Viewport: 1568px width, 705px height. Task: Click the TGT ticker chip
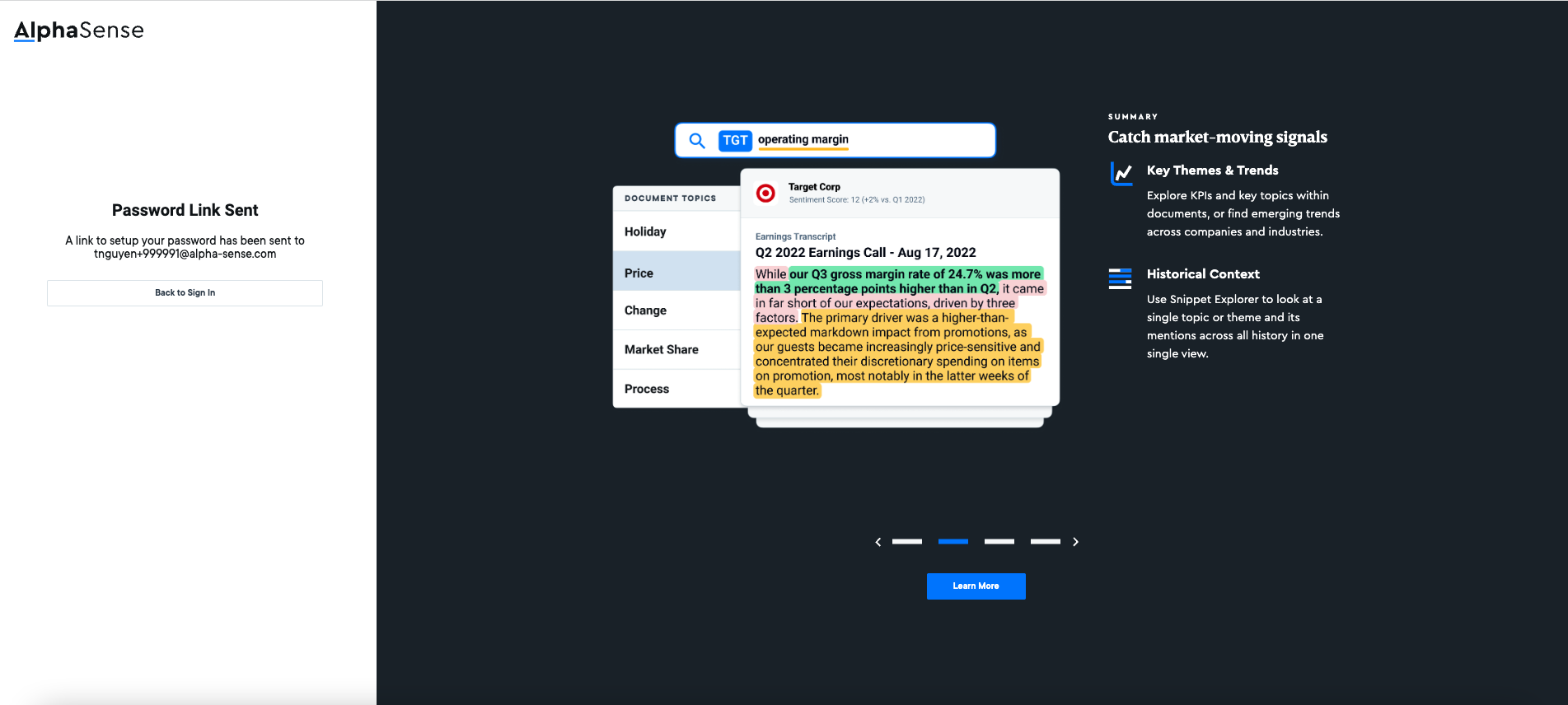[735, 141]
